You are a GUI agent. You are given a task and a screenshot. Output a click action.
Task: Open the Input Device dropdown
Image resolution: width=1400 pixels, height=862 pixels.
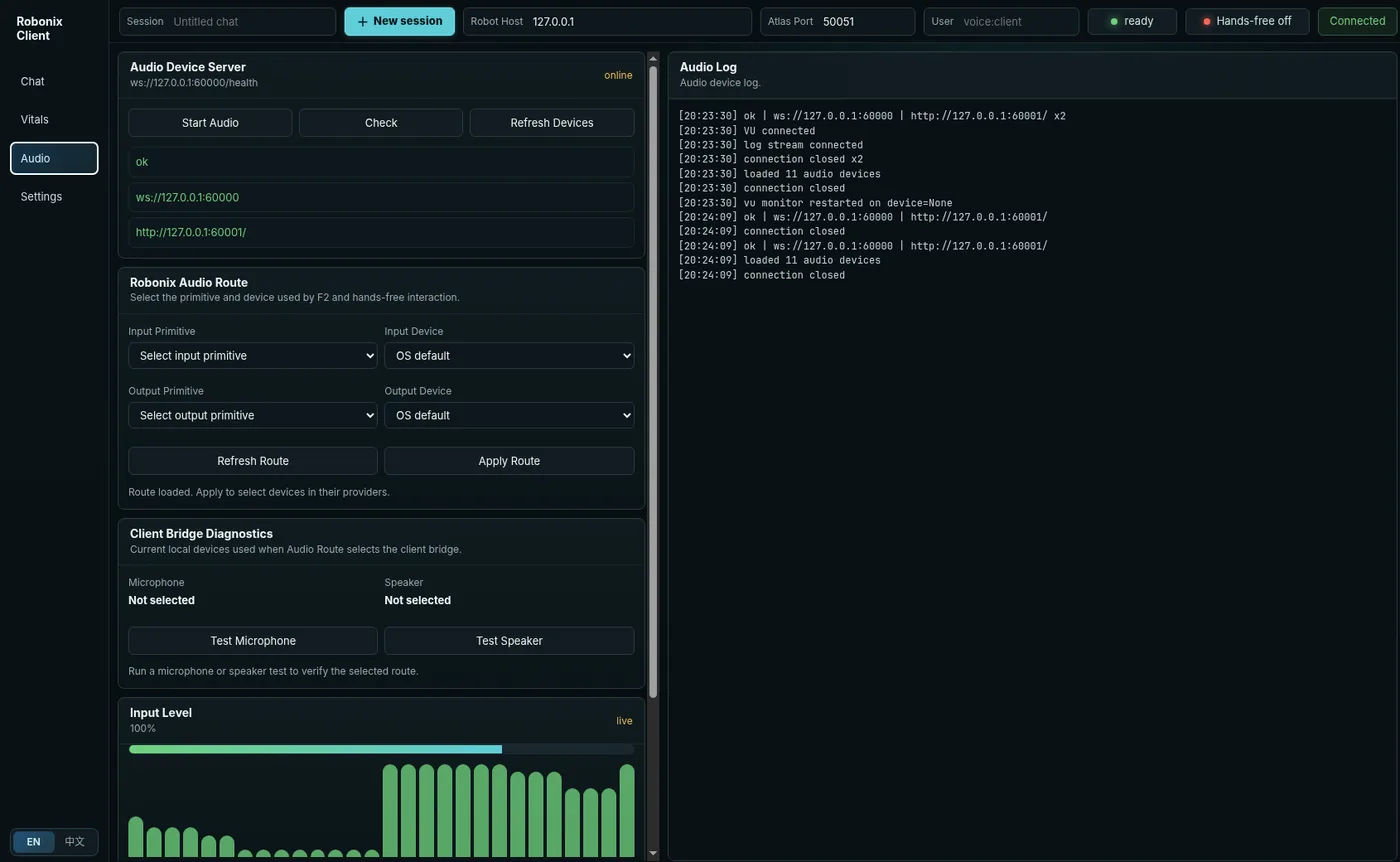click(x=509, y=356)
